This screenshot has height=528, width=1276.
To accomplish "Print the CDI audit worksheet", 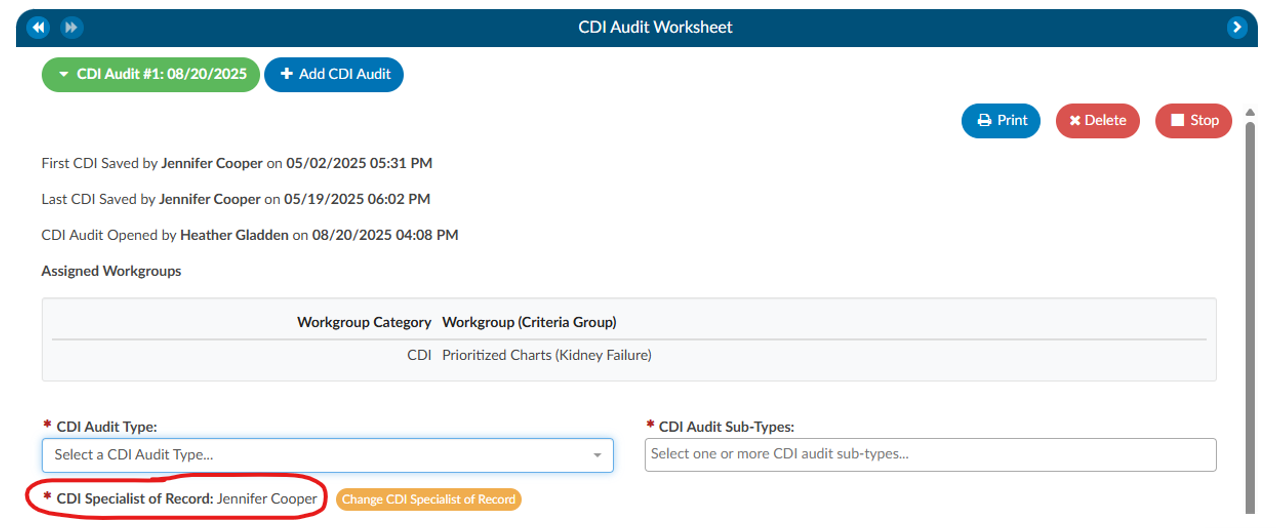I will 1001,121.
